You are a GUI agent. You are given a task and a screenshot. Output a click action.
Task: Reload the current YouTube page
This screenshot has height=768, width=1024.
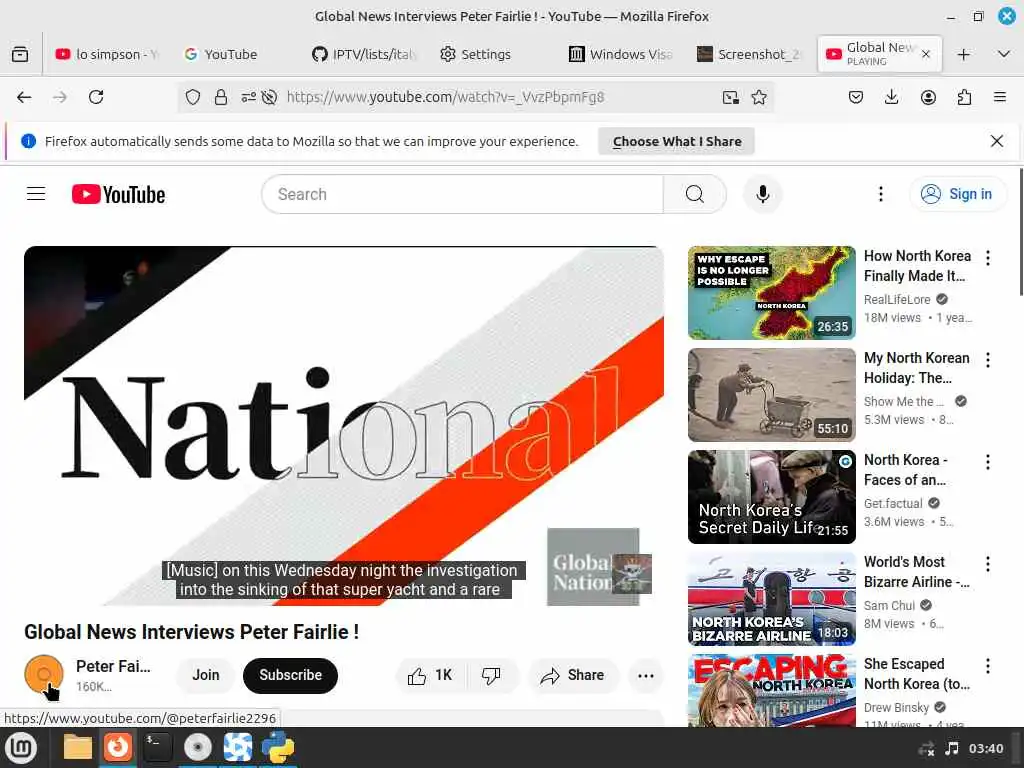tap(96, 97)
